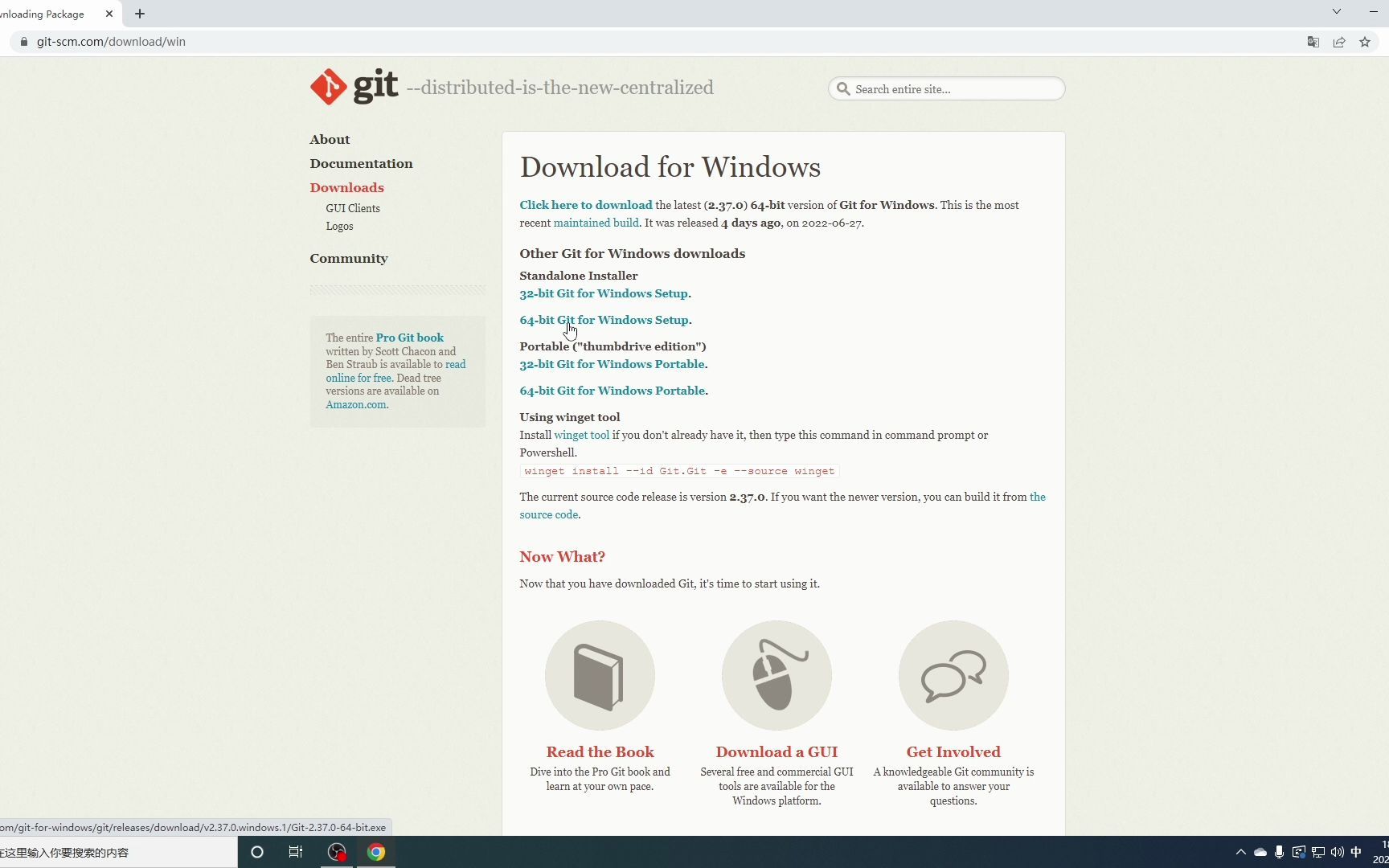Click the winget install command text
This screenshot has width=1389, height=868.
coord(679,471)
